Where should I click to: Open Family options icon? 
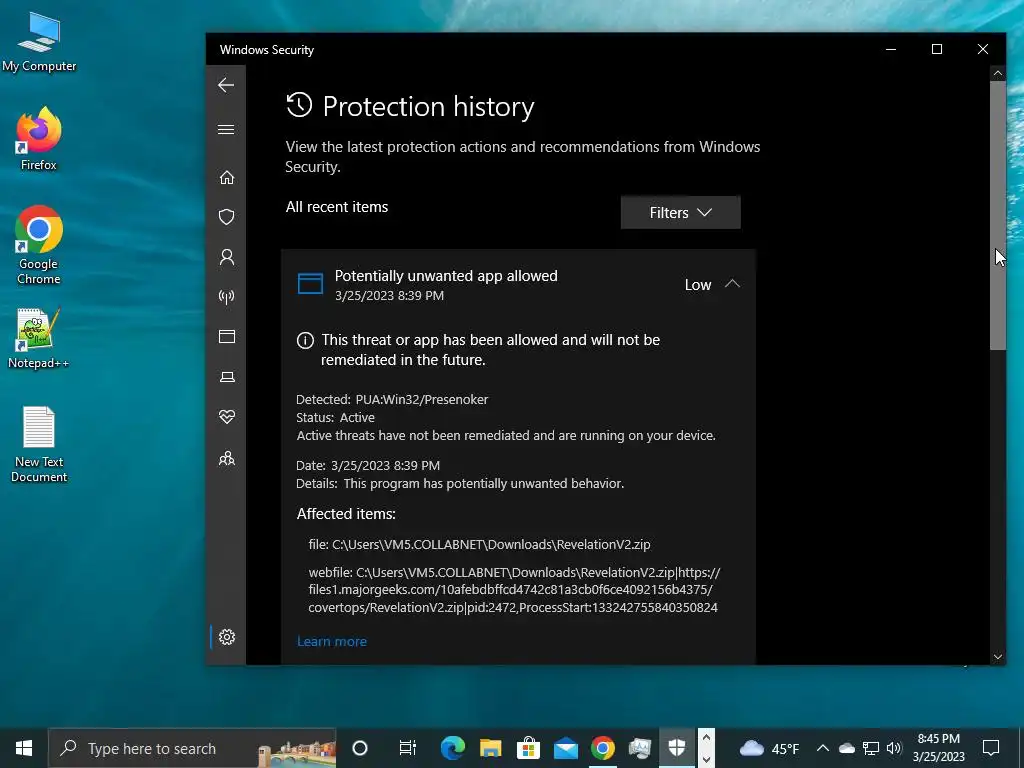coord(227,458)
